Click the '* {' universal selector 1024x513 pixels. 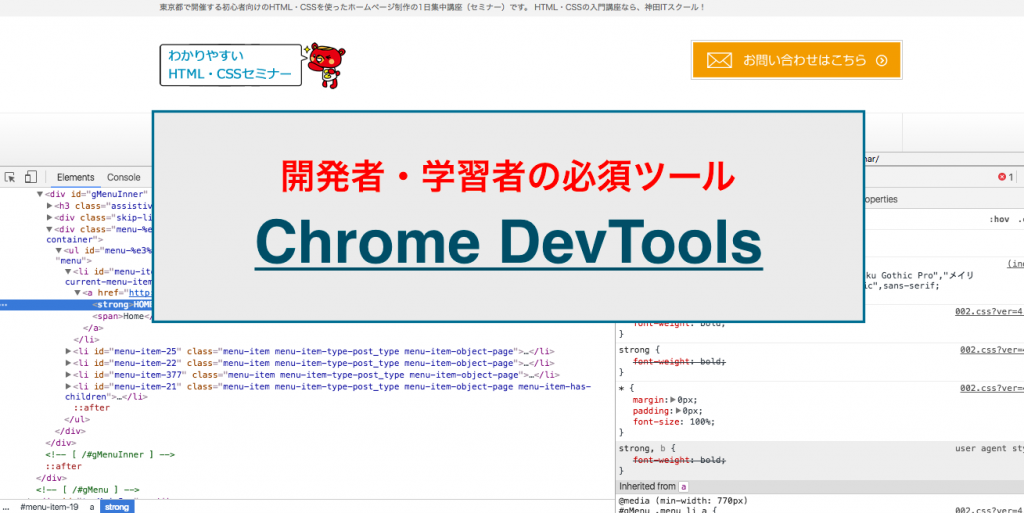click(x=626, y=388)
